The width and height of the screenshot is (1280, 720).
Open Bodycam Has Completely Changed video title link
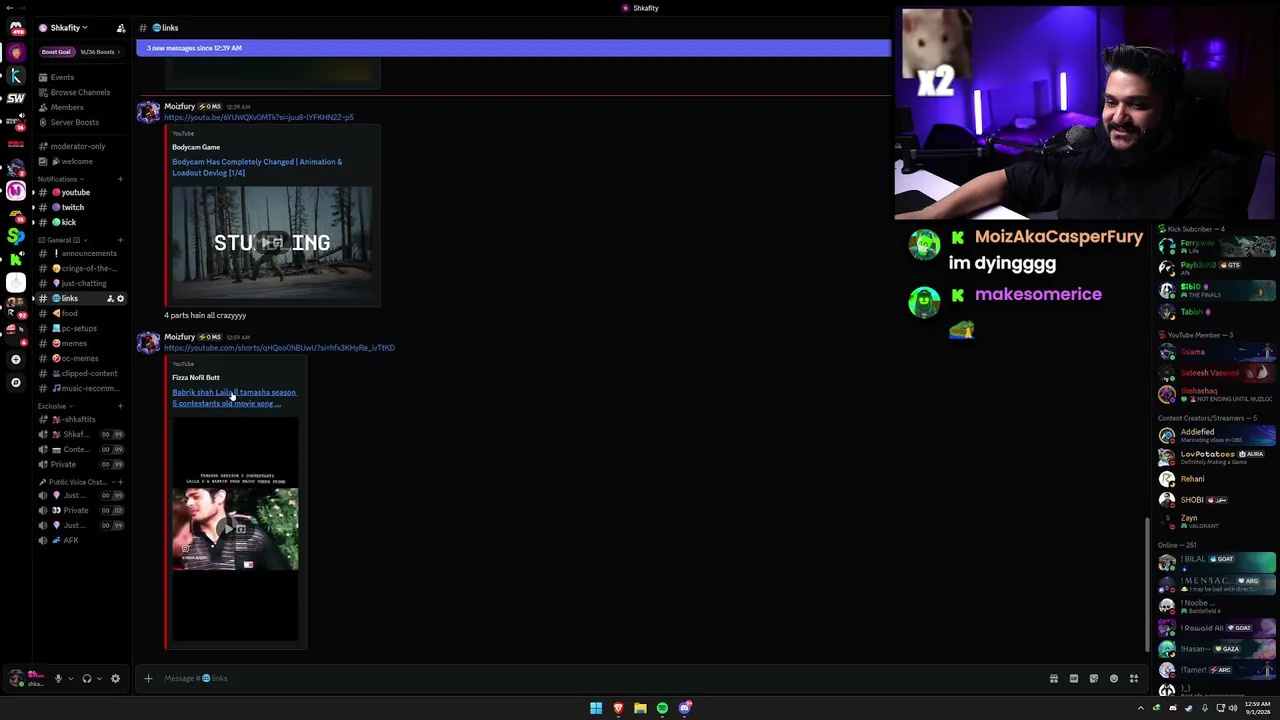coord(257,167)
